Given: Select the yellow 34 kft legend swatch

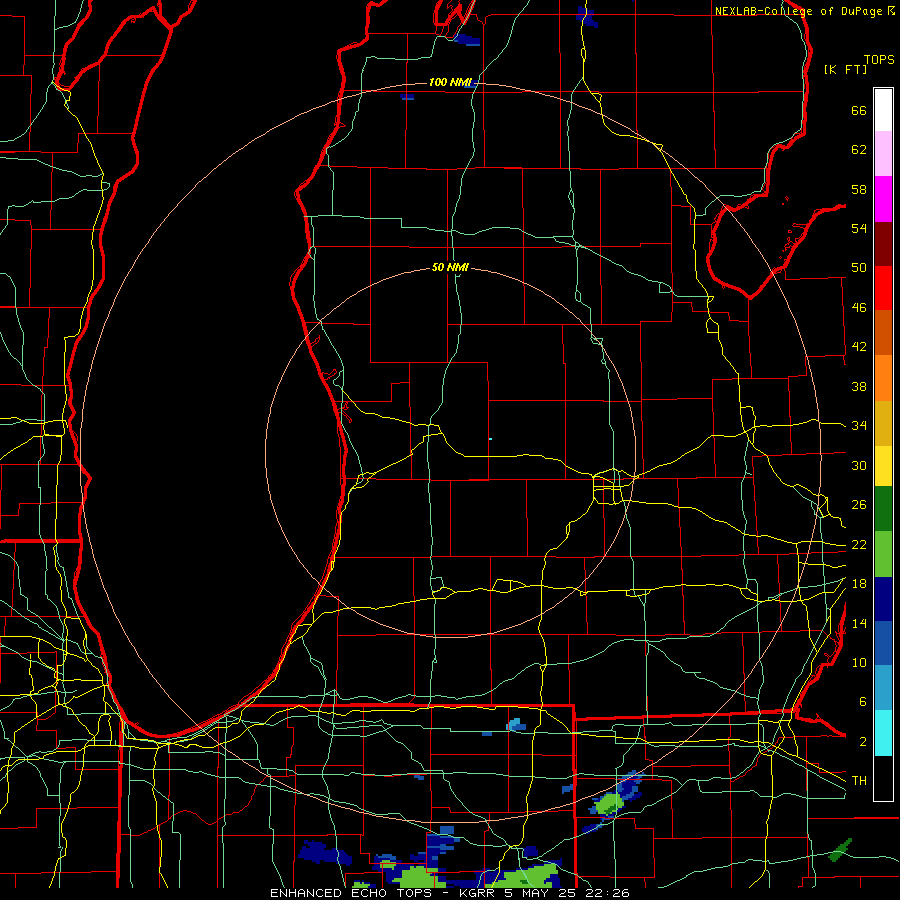Looking at the screenshot, I should point(883,466).
